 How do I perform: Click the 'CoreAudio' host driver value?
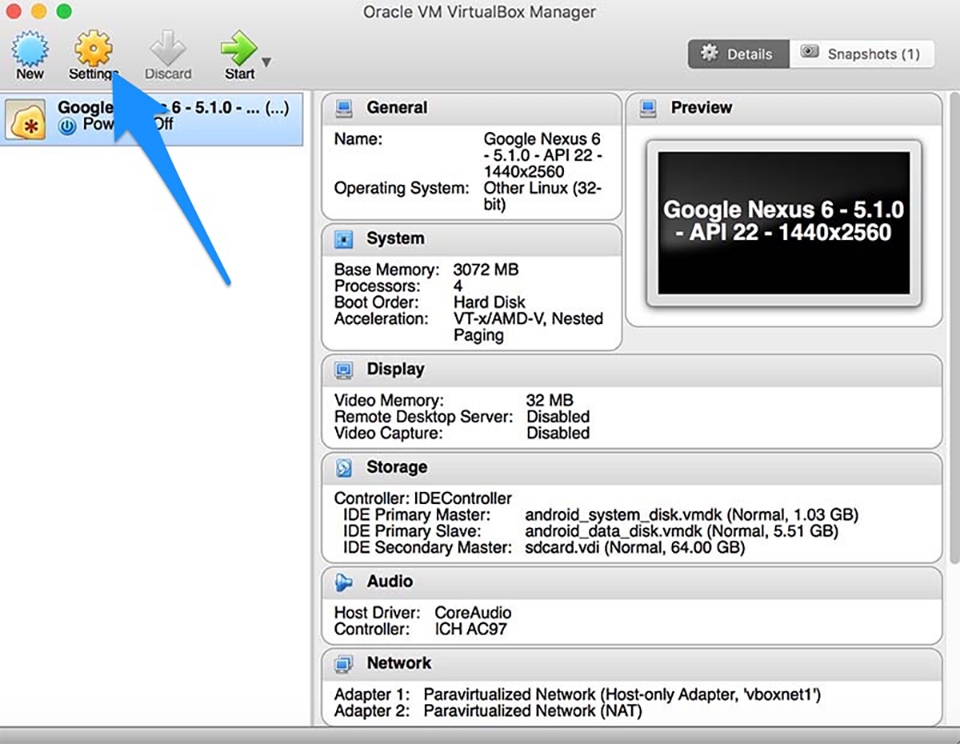pyautogui.click(x=473, y=612)
